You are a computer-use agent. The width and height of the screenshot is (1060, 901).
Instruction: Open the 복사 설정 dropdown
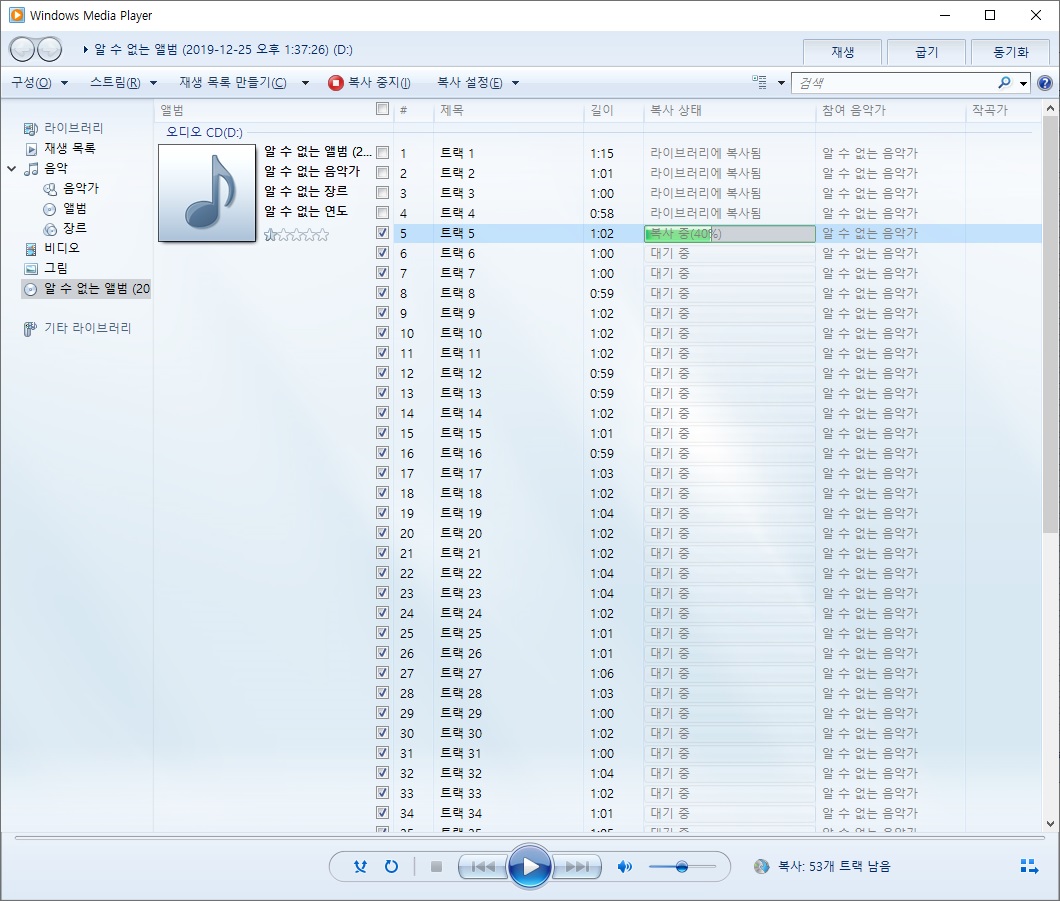point(477,82)
